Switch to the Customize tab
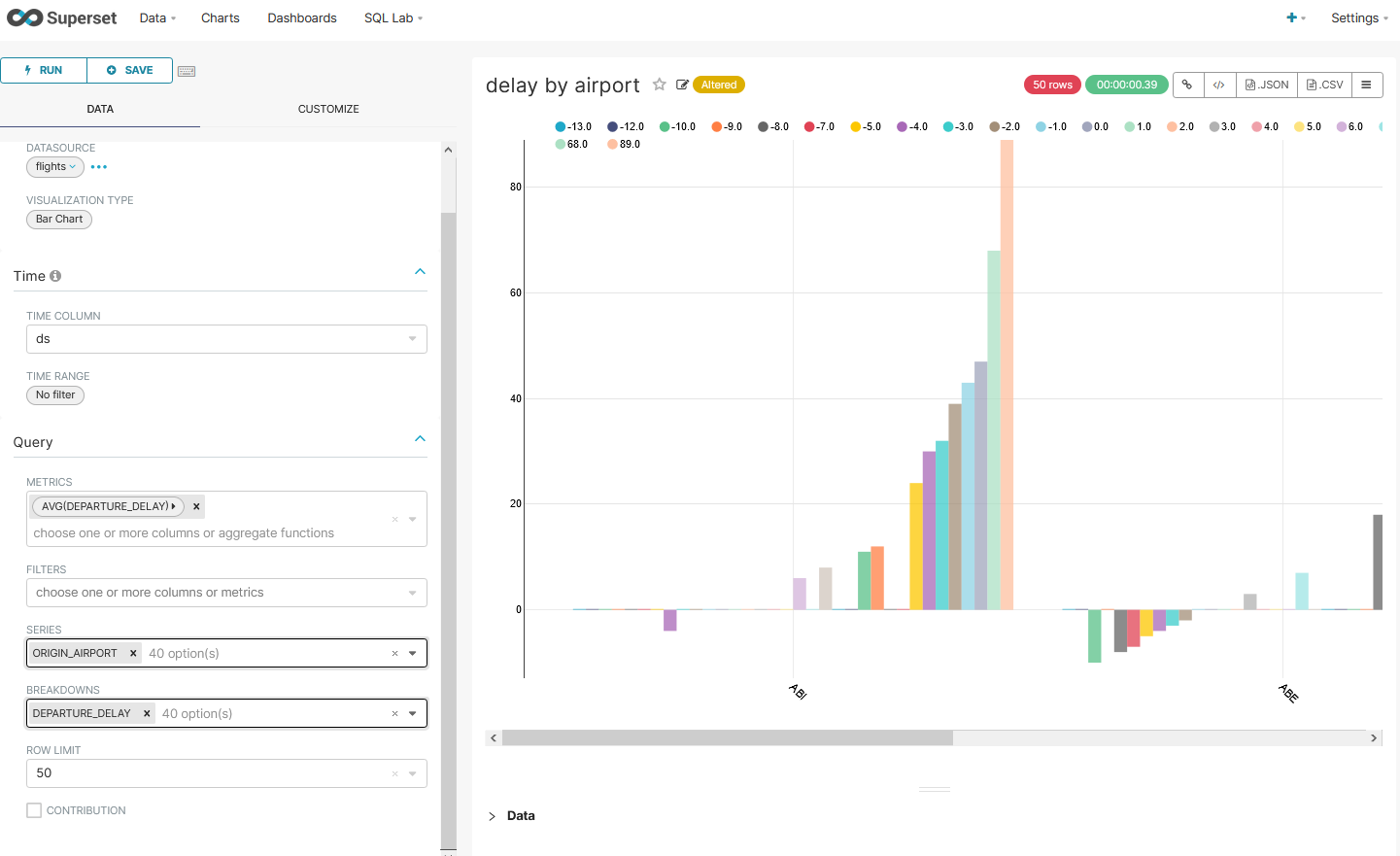This screenshot has width=1400, height=856. click(x=328, y=109)
